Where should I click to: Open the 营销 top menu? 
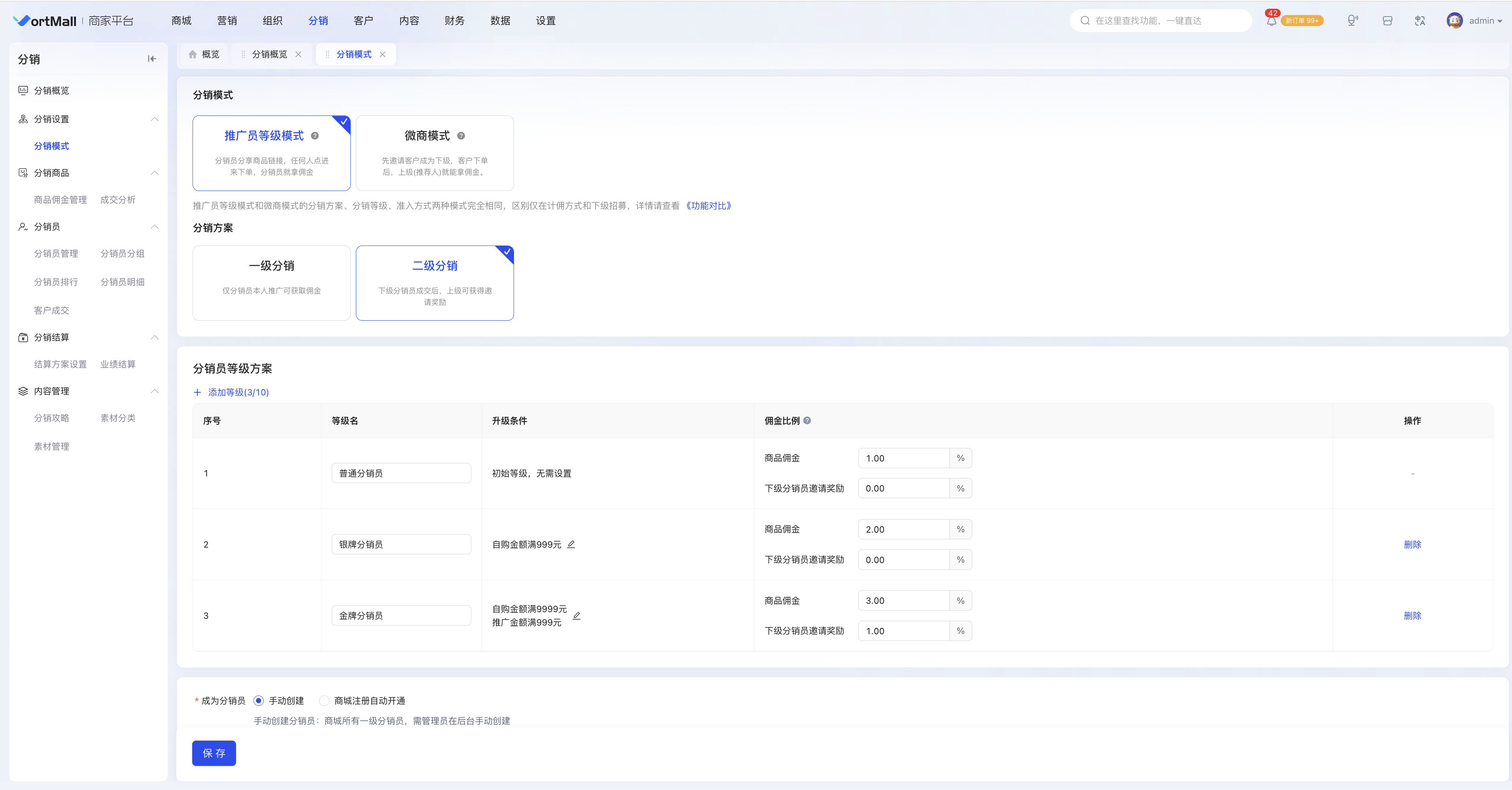point(227,21)
